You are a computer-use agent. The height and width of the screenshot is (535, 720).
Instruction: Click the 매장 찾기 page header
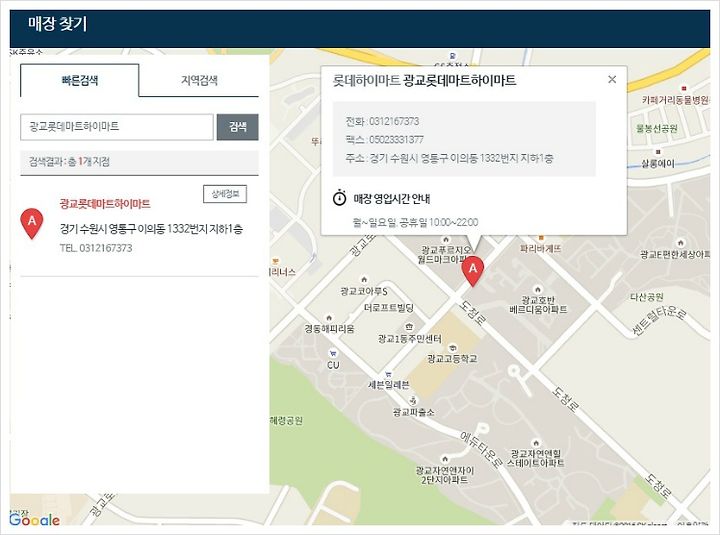[x=57, y=24]
